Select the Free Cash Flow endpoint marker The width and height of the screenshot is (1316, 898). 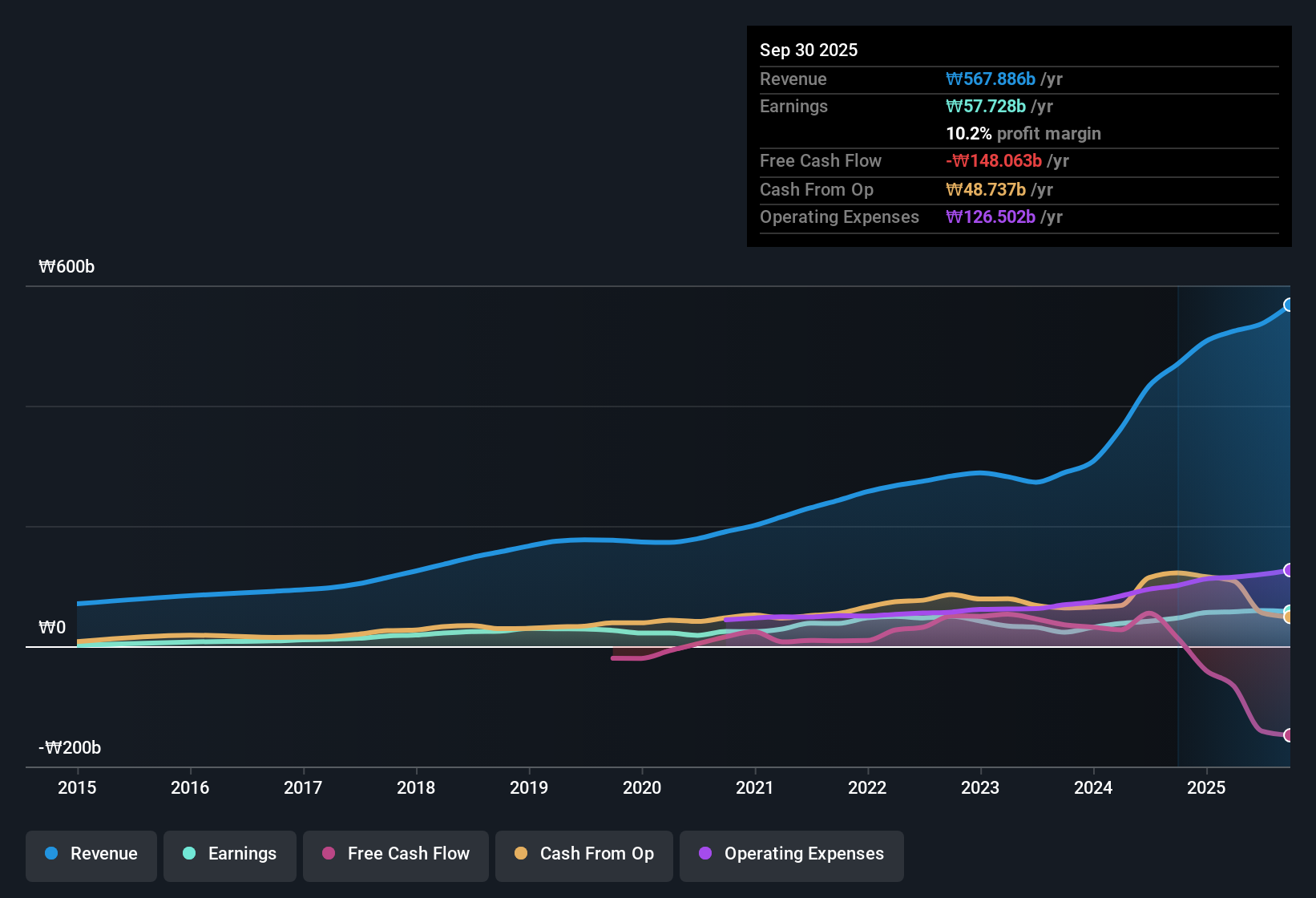click(x=1289, y=734)
